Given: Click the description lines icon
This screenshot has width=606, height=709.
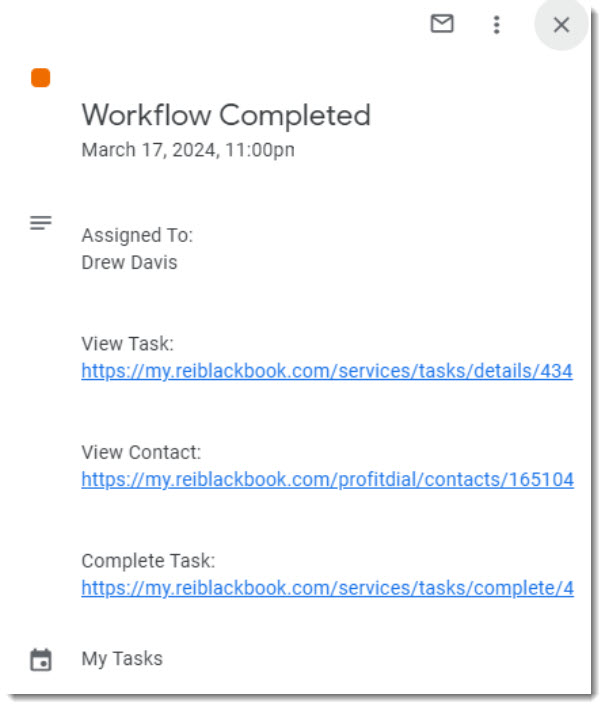Looking at the screenshot, I should point(41,223).
